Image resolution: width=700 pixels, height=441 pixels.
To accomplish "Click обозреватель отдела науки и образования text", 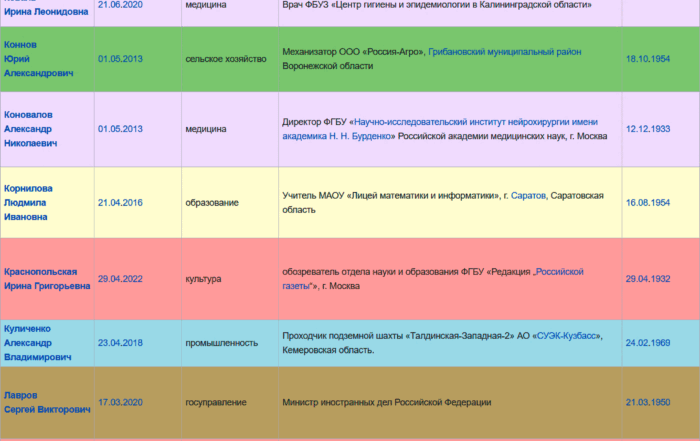I will tap(370, 272).
